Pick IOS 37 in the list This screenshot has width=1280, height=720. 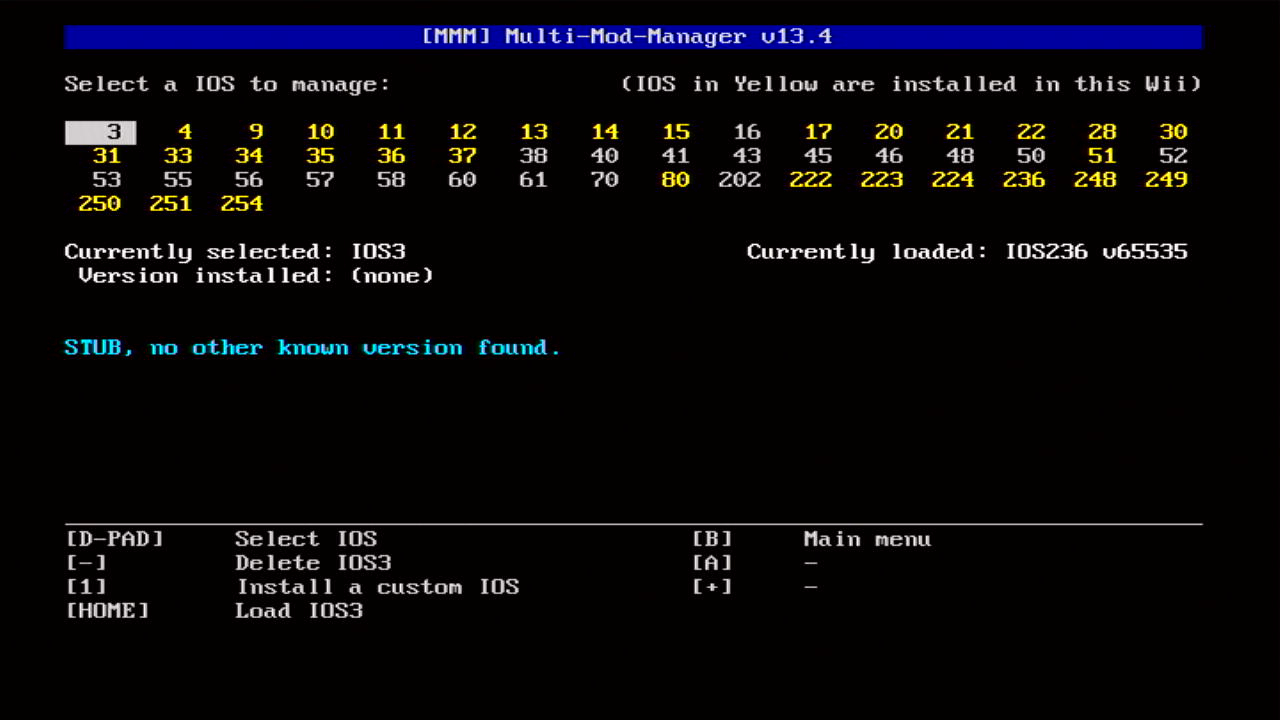pos(462,156)
